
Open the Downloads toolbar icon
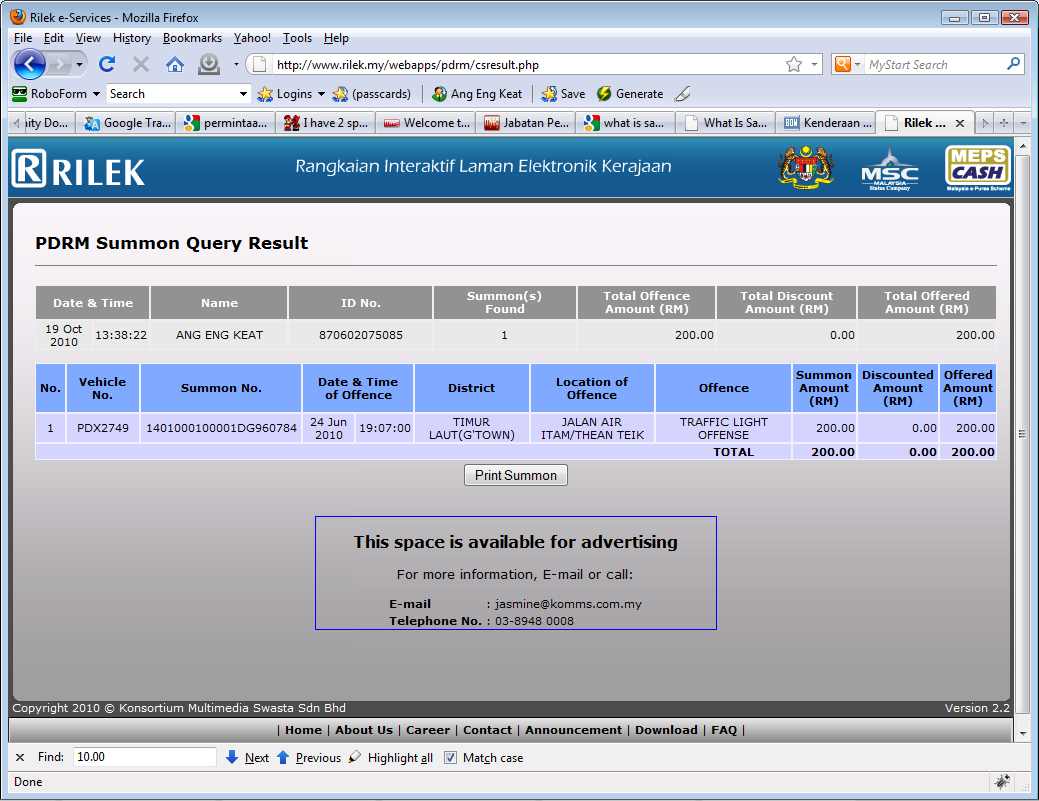[209, 64]
